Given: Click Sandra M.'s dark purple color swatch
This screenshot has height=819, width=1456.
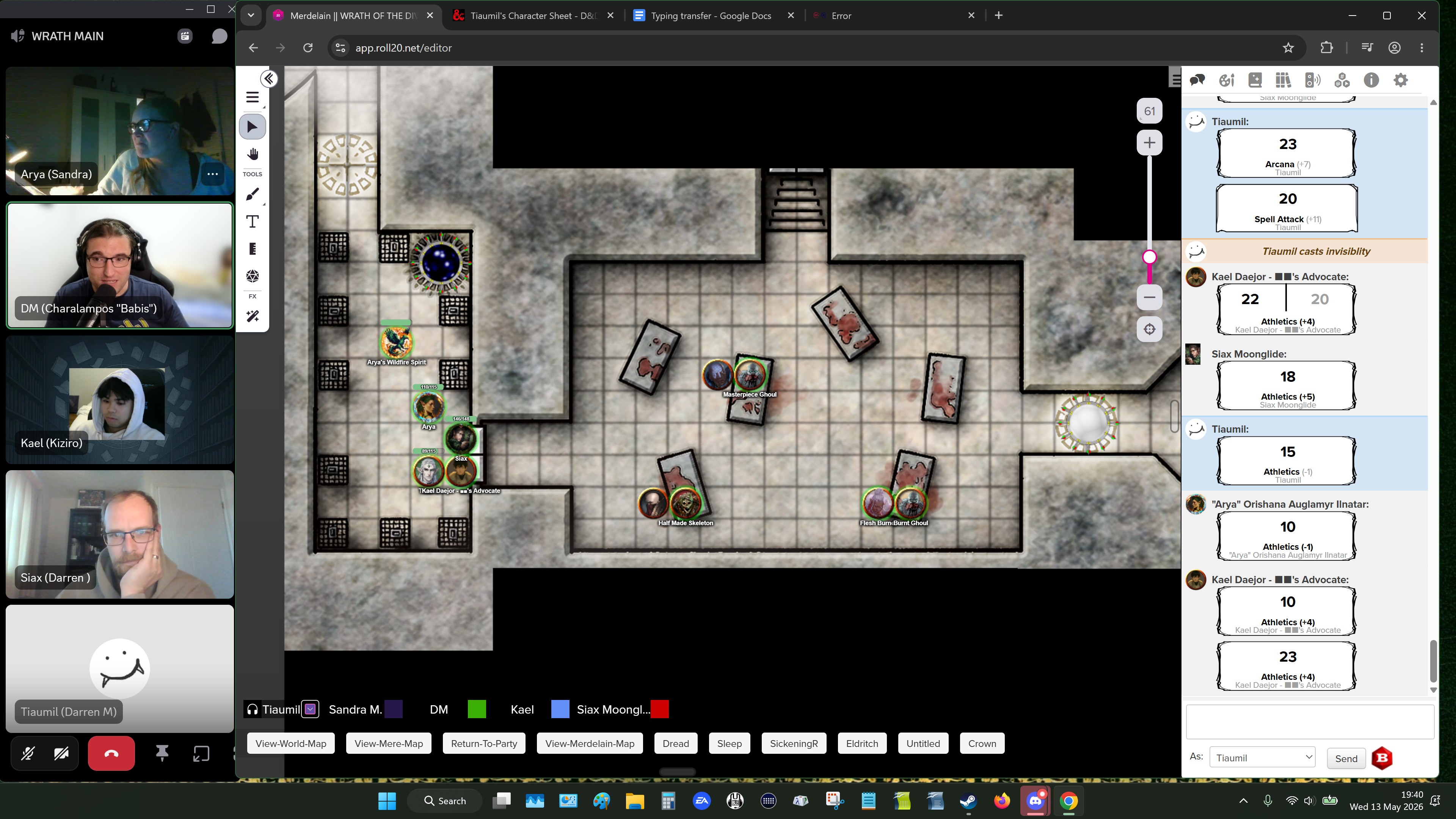Looking at the screenshot, I should 394,709.
